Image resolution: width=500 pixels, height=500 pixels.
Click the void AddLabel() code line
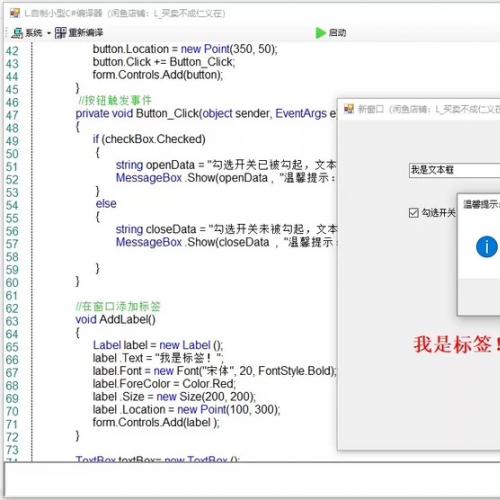(x=115, y=320)
